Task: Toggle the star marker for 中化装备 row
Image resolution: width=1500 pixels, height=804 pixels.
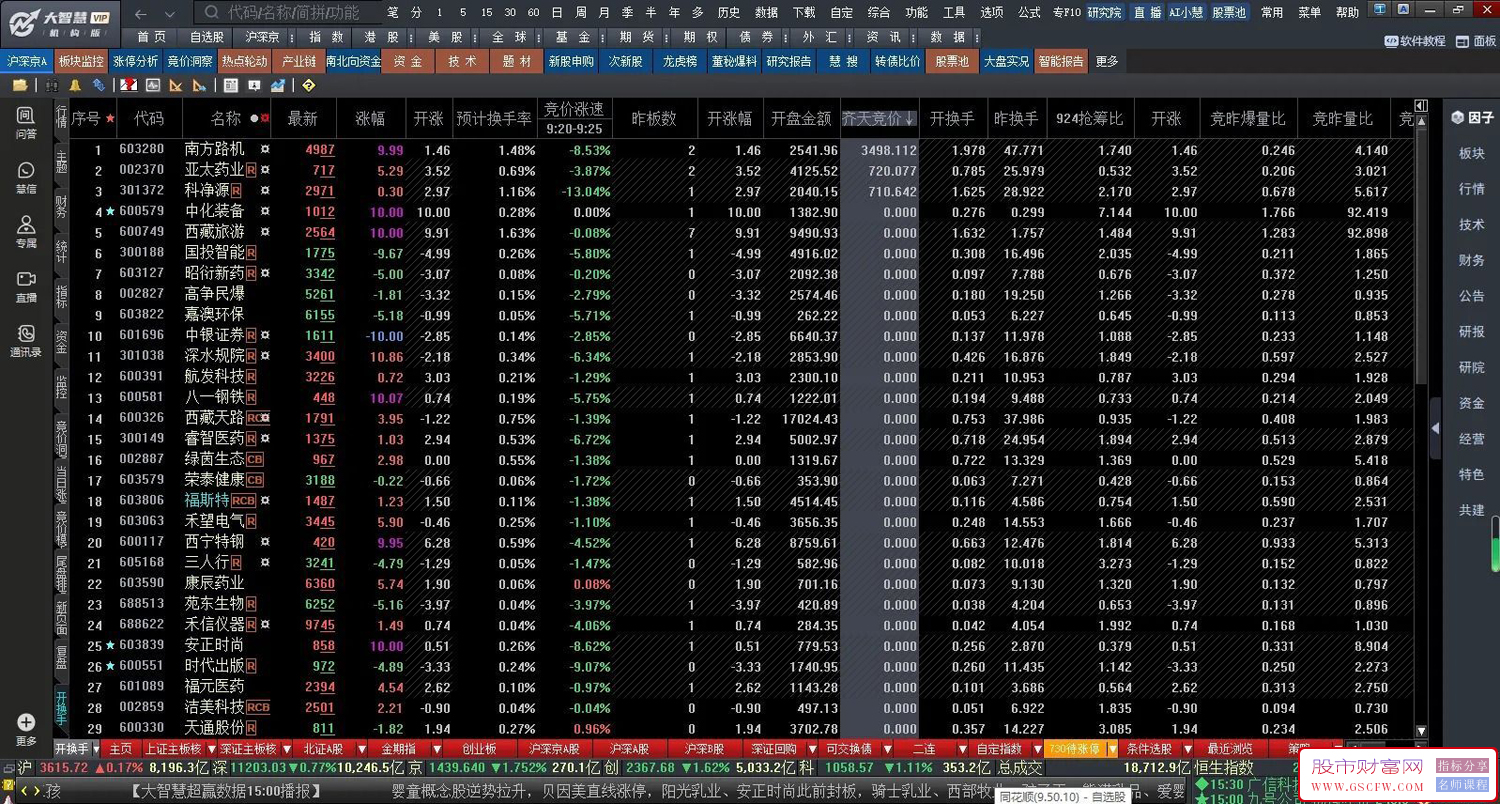Action: pyautogui.click(x=110, y=212)
